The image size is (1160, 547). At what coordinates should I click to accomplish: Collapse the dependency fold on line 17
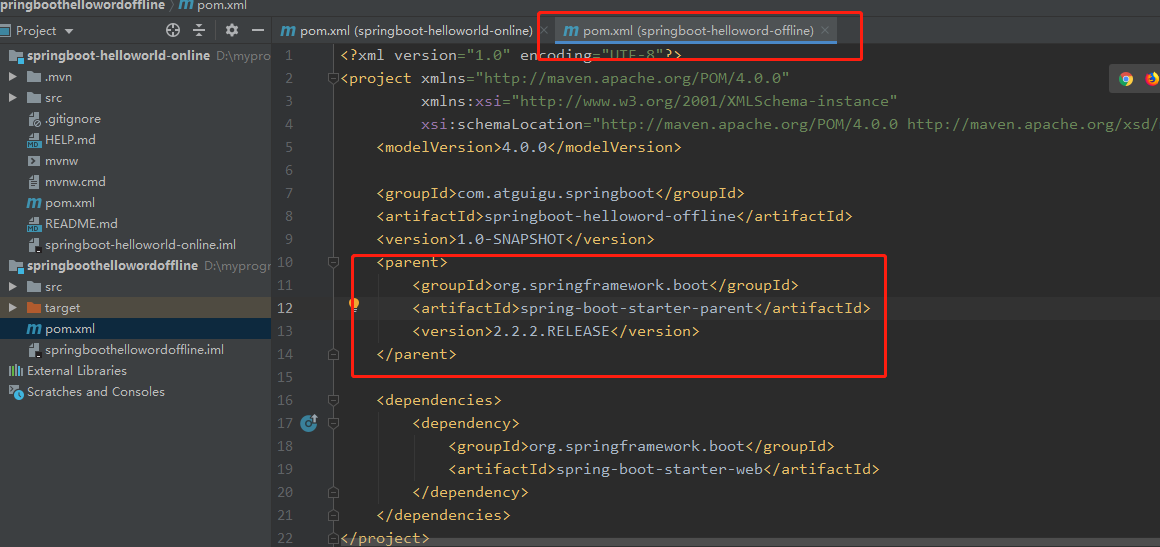coord(333,423)
